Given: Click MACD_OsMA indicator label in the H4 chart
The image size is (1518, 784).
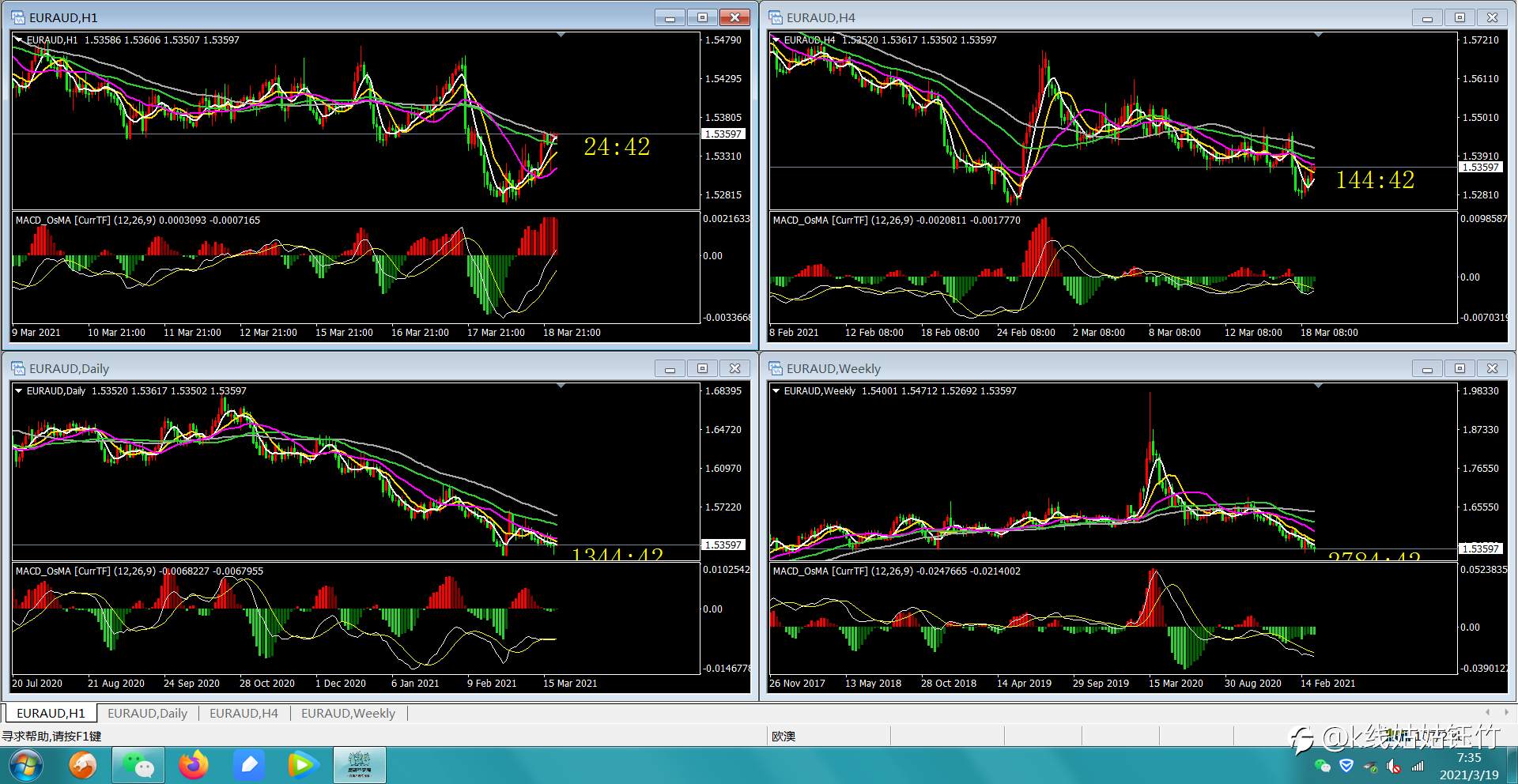Looking at the screenshot, I should (x=897, y=220).
